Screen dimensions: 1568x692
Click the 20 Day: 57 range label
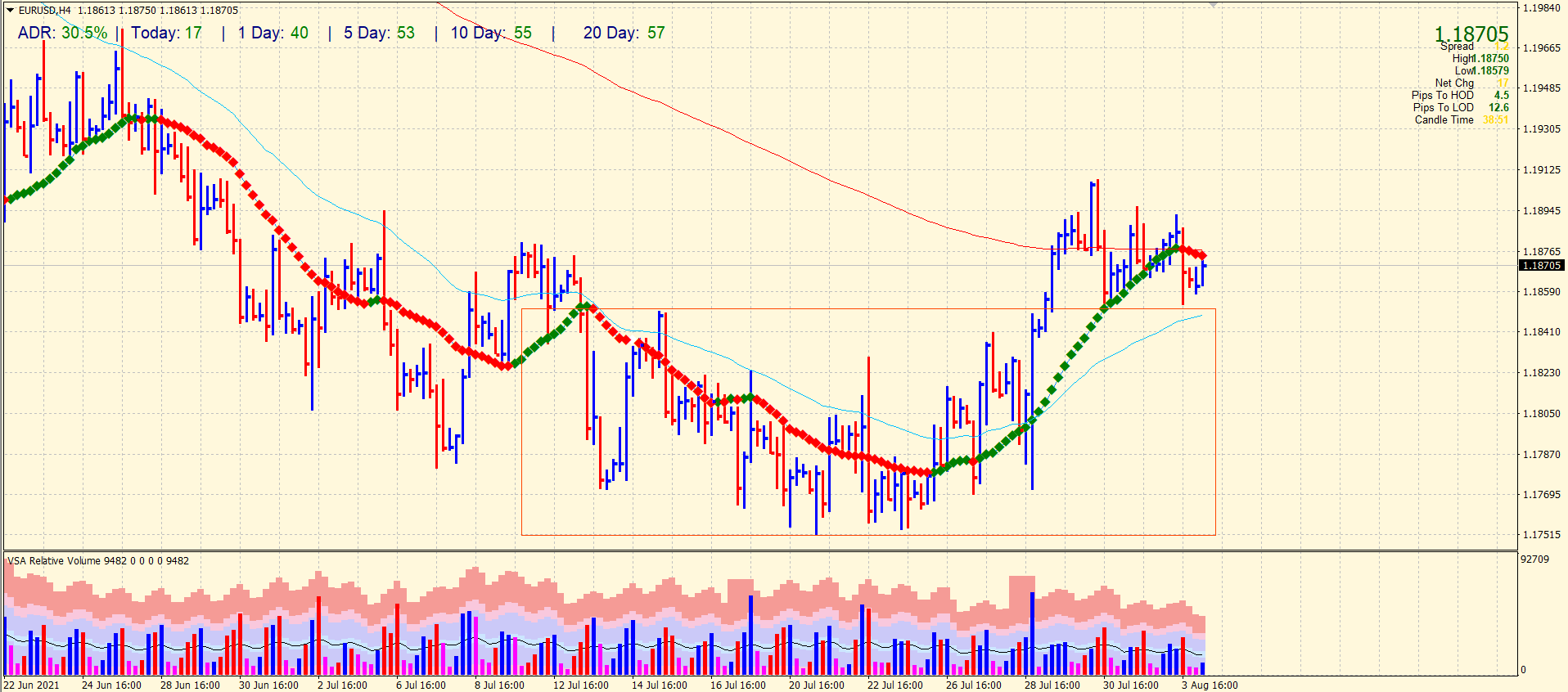pyautogui.click(x=624, y=33)
